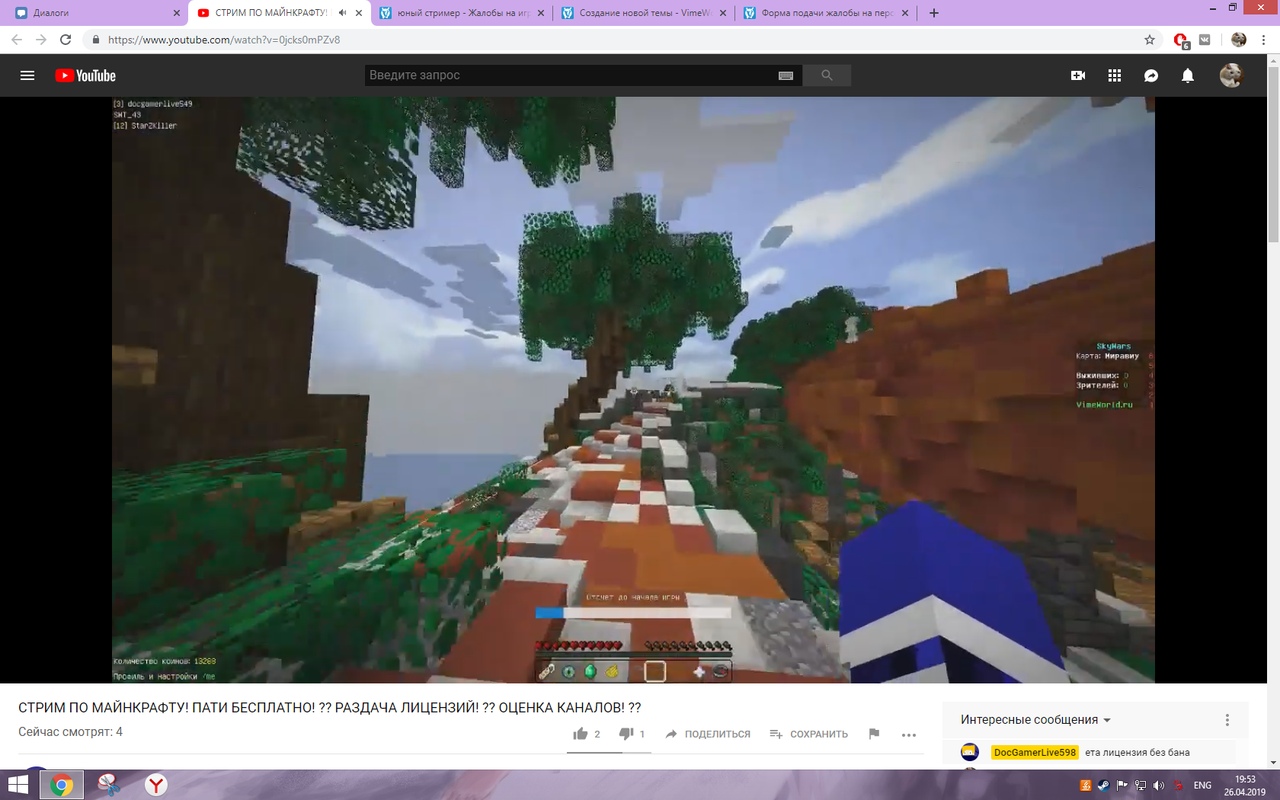
Task: Open the on-screen keyboard in search box
Action: 786,76
